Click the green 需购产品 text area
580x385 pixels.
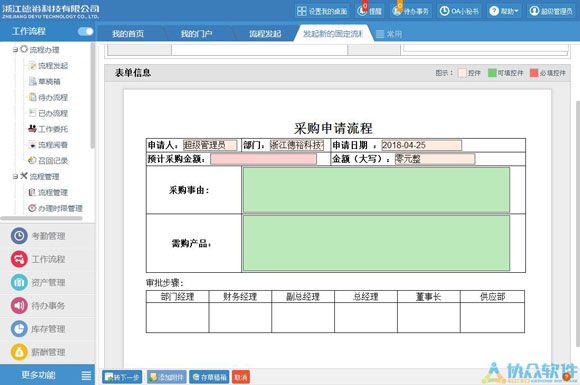tap(376, 243)
